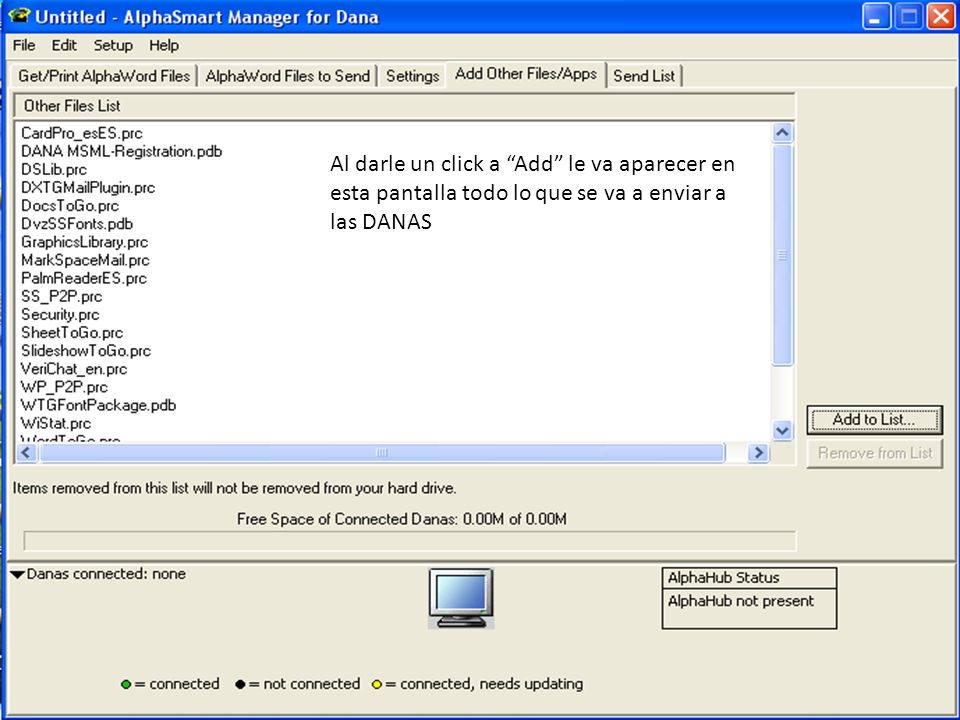Open the Edit menu

[x=64, y=45]
